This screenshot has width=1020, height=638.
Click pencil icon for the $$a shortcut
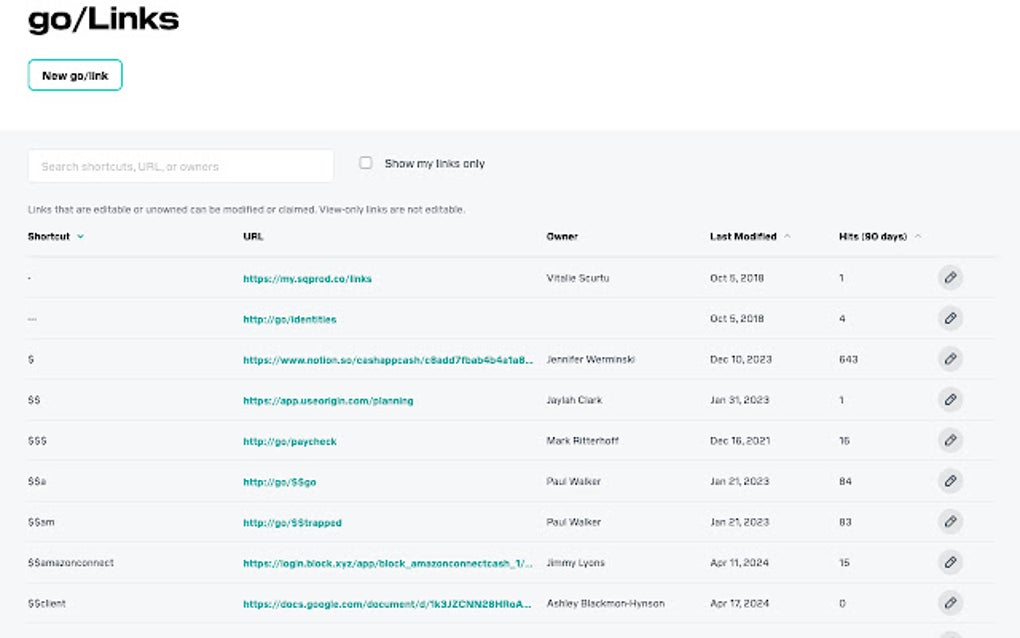click(x=950, y=481)
